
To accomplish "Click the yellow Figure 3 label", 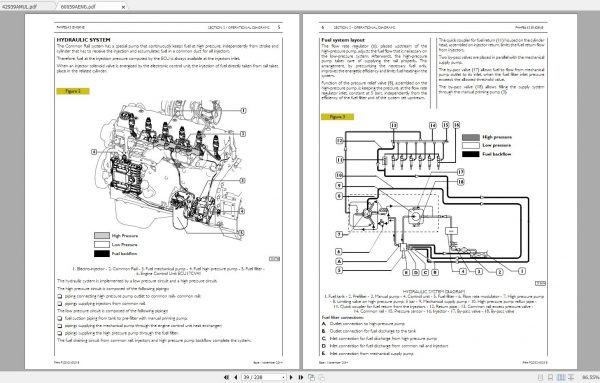I will click(338, 117).
